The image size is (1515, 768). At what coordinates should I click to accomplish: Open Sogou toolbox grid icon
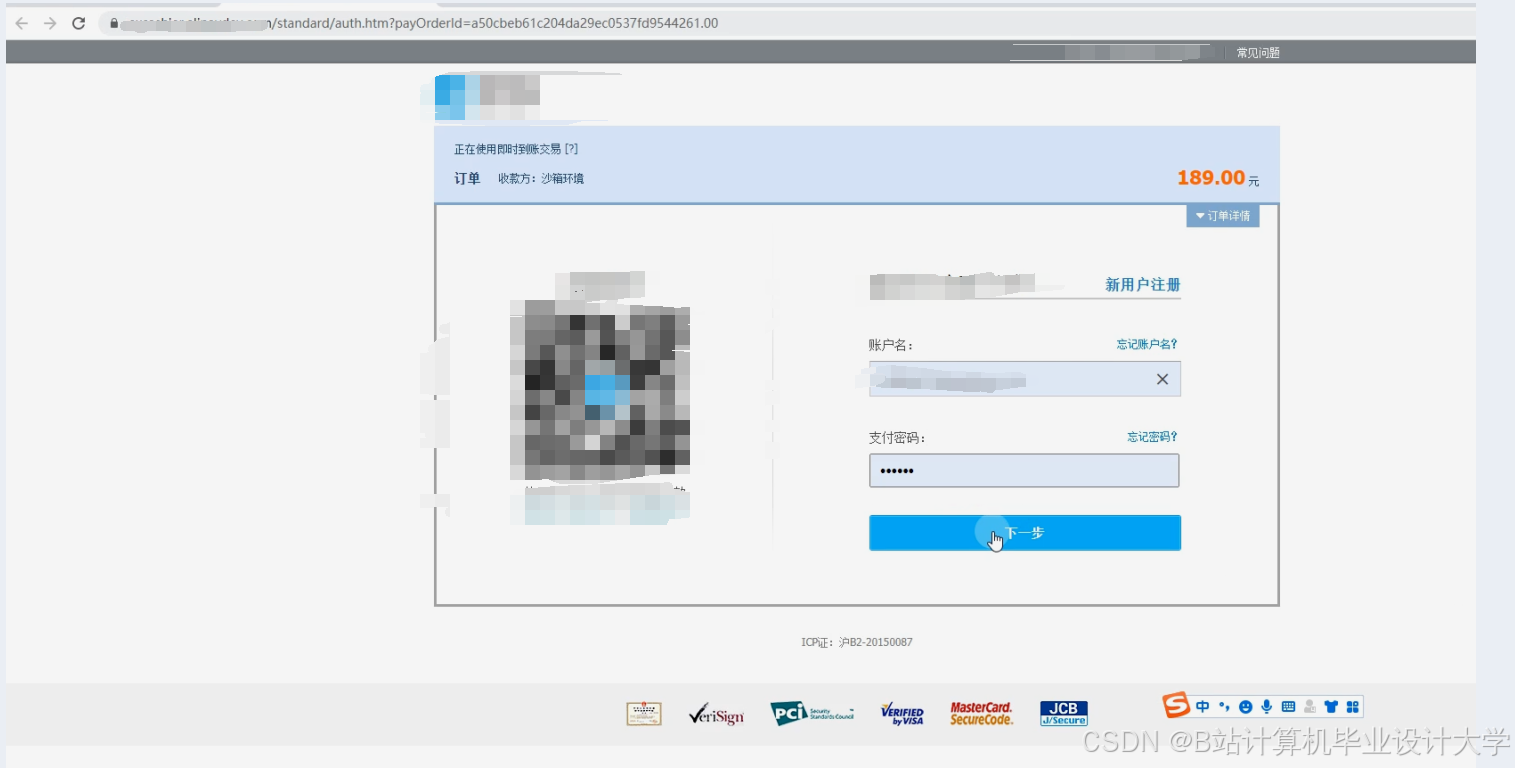click(1353, 707)
